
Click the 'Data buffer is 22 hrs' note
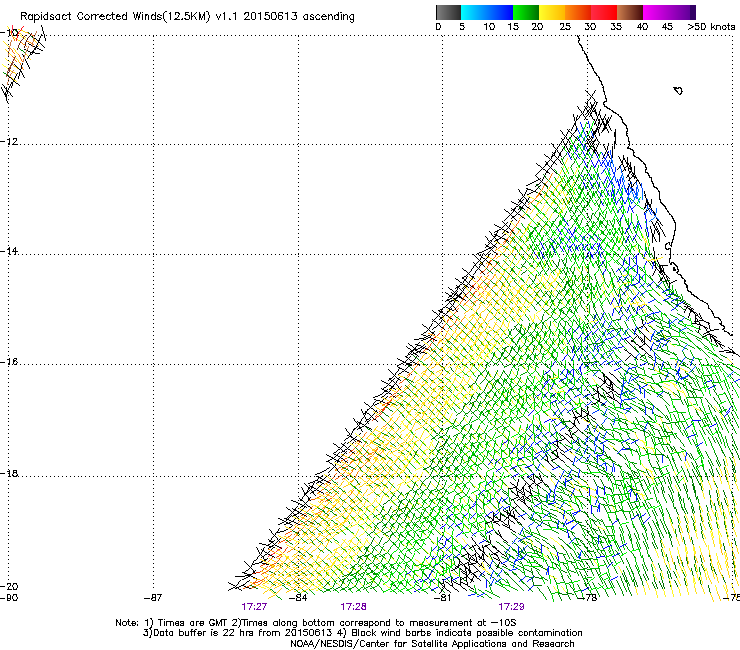point(362,633)
